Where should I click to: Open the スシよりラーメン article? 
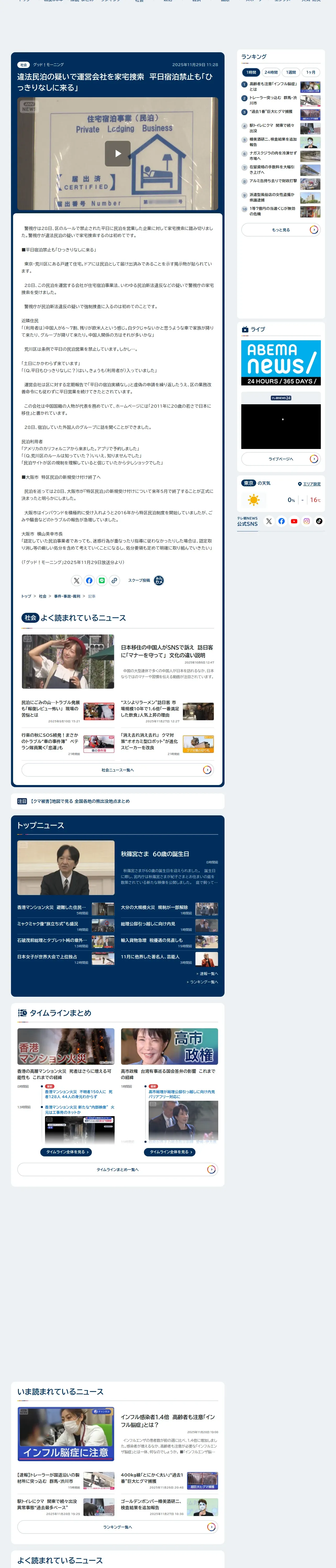pyautogui.click(x=150, y=708)
